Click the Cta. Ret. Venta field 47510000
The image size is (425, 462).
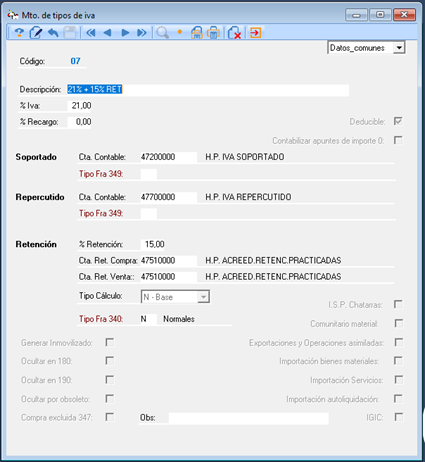point(169,277)
